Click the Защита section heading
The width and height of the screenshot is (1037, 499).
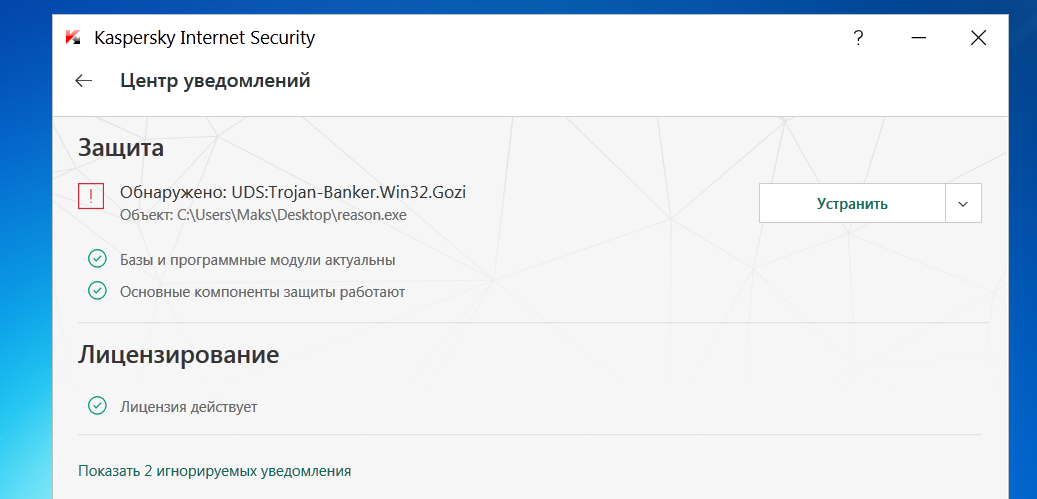[121, 148]
